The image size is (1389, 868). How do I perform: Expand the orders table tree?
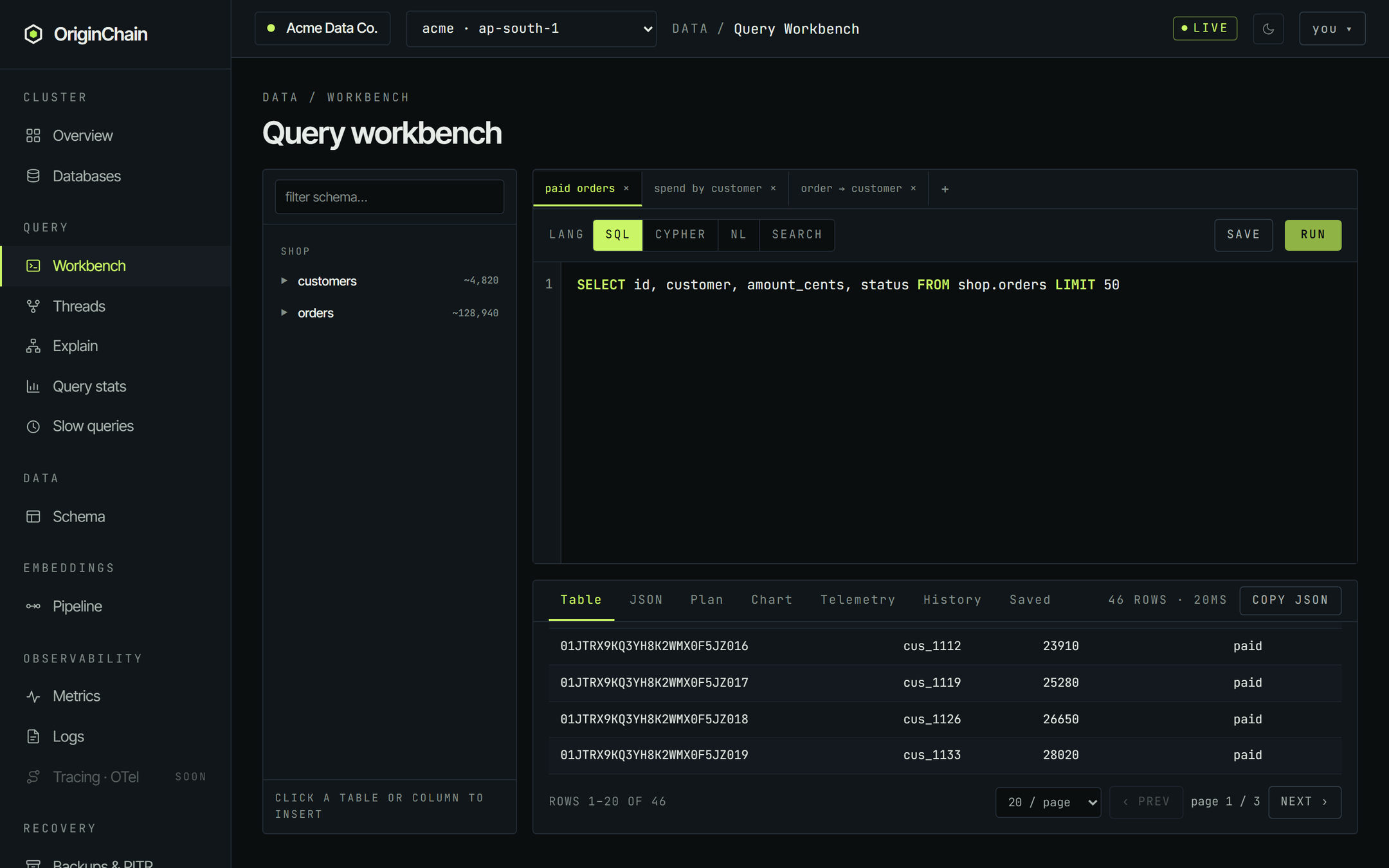click(x=284, y=312)
